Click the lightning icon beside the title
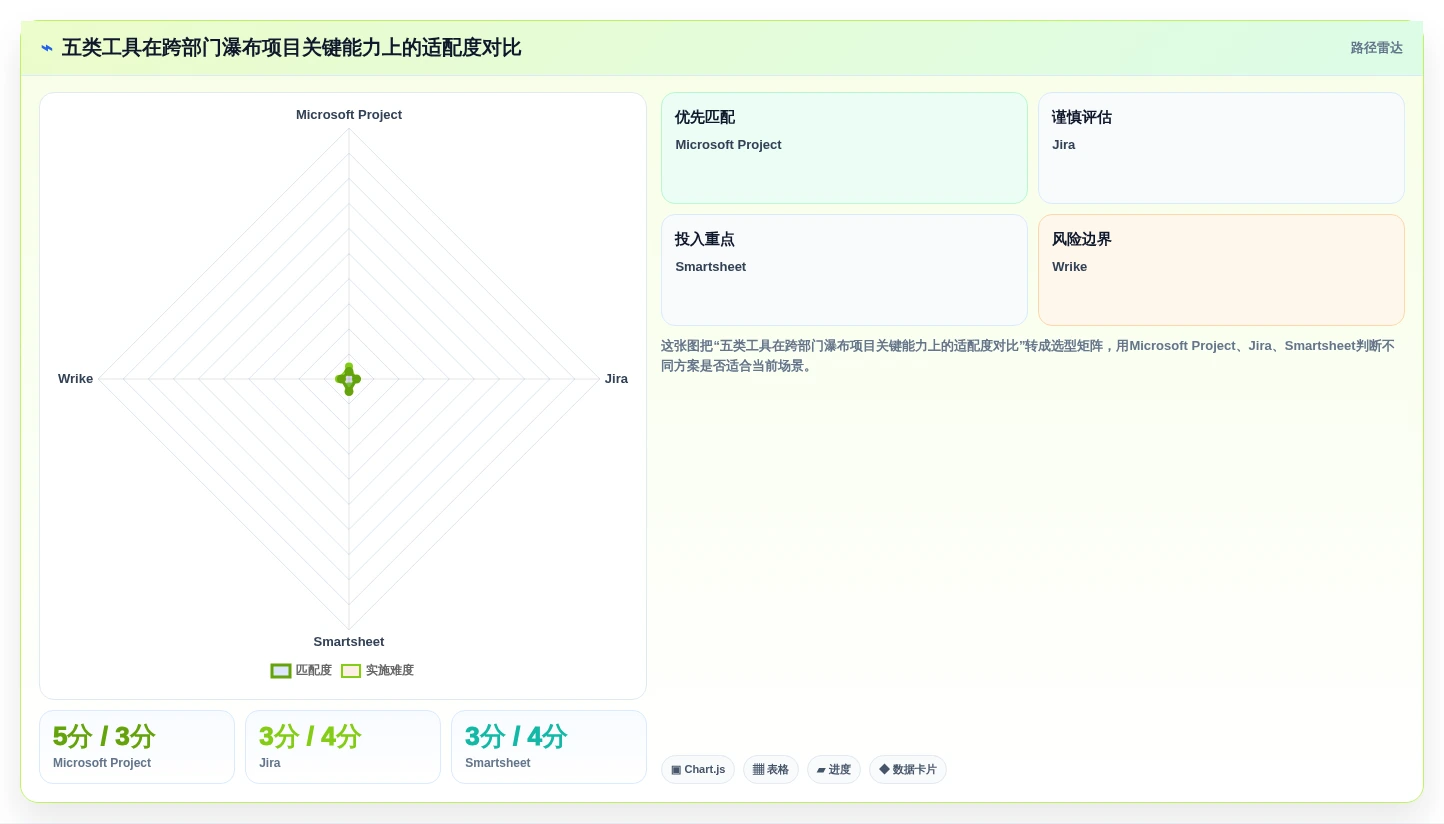Viewport: 1444px width, 824px height. (x=47, y=48)
